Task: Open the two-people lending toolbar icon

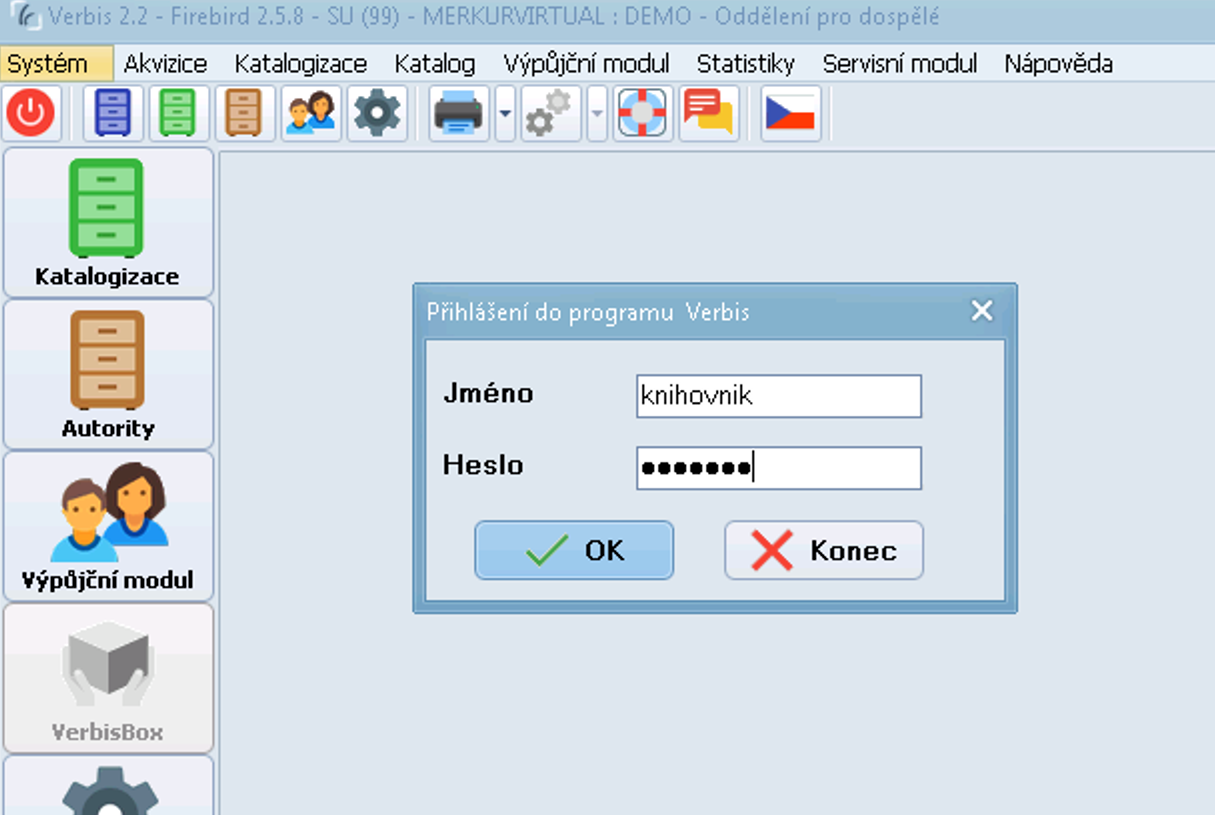Action: click(311, 113)
